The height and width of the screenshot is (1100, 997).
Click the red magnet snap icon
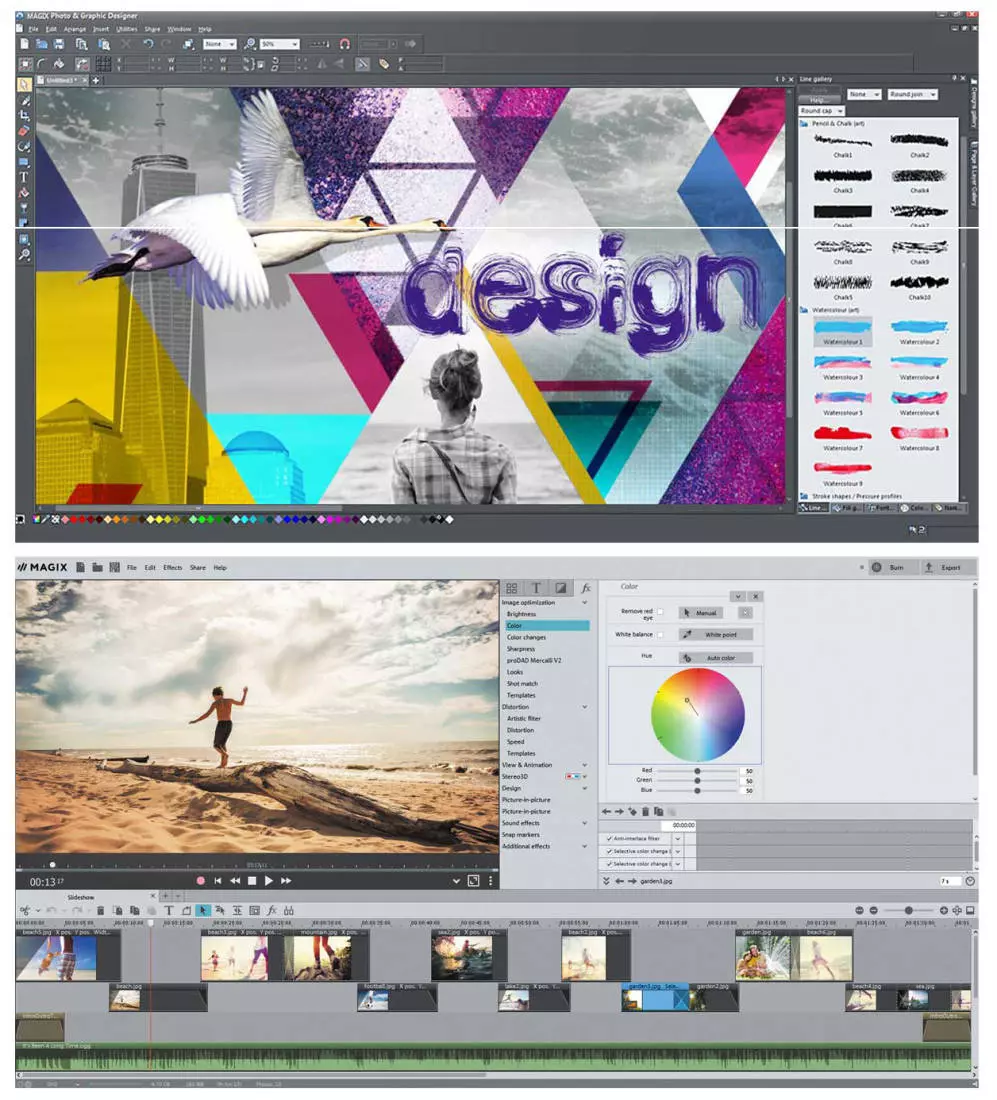(345, 44)
